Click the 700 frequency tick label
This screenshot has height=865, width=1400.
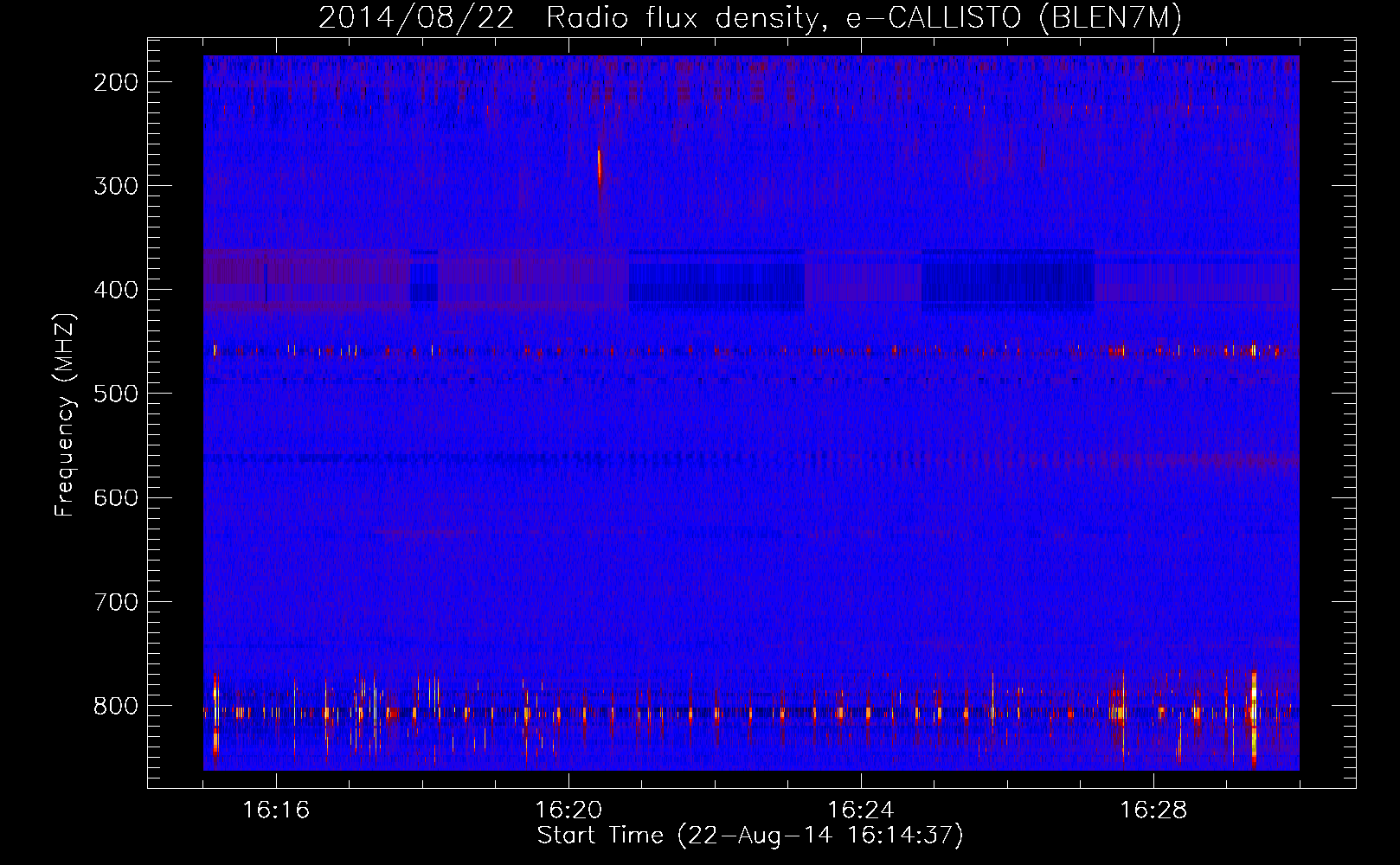click(x=115, y=601)
